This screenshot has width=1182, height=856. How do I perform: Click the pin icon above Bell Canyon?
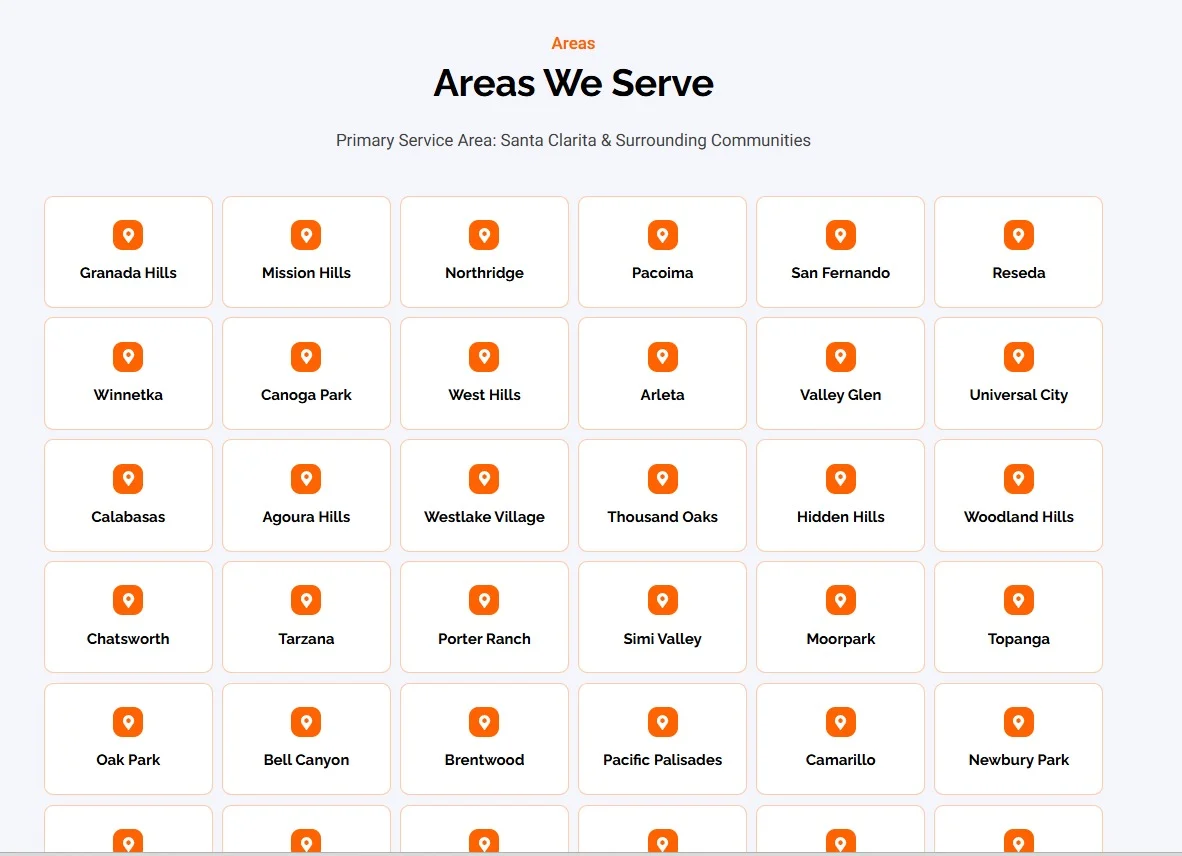[x=306, y=722]
